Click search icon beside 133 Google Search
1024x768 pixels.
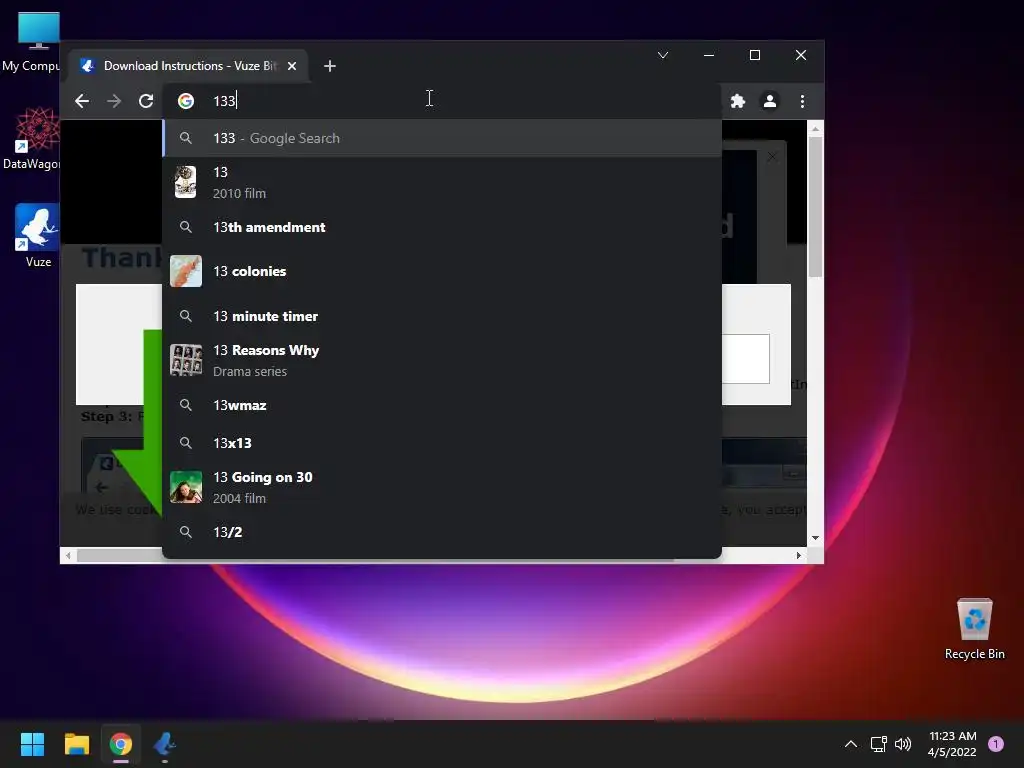(x=186, y=138)
